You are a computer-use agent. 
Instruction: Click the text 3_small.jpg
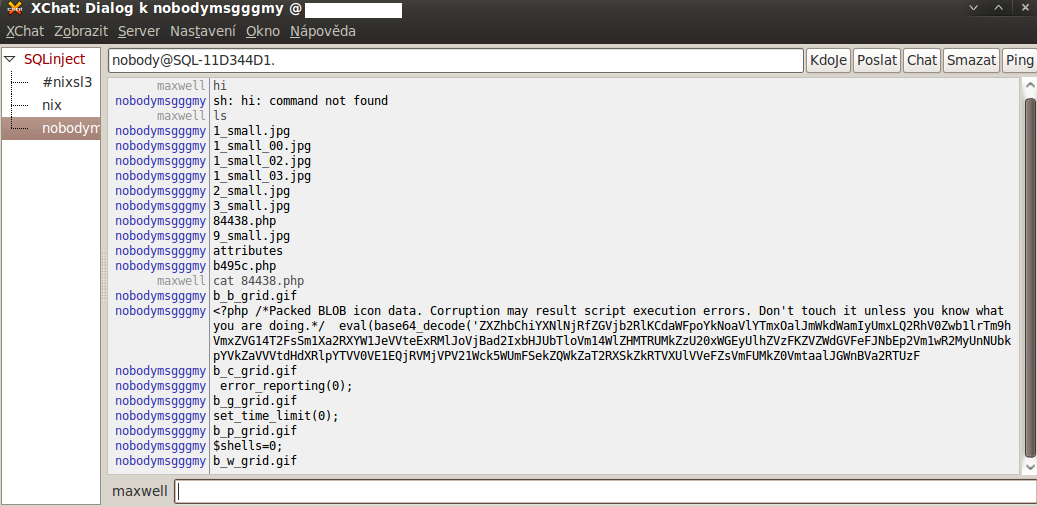point(251,206)
